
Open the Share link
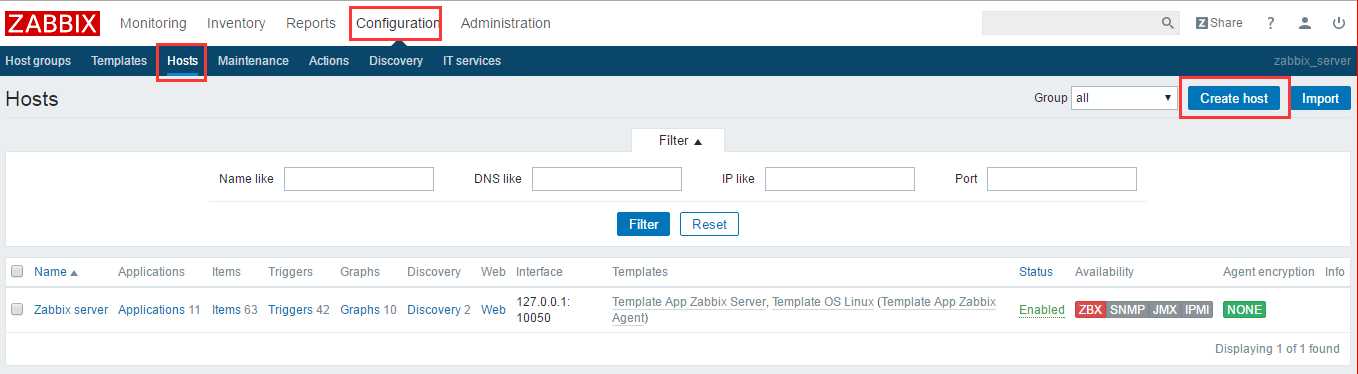click(x=1219, y=23)
